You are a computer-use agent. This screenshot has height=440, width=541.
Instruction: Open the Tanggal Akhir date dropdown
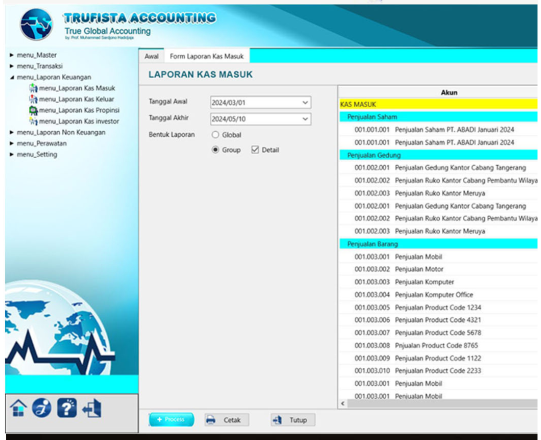click(305, 119)
